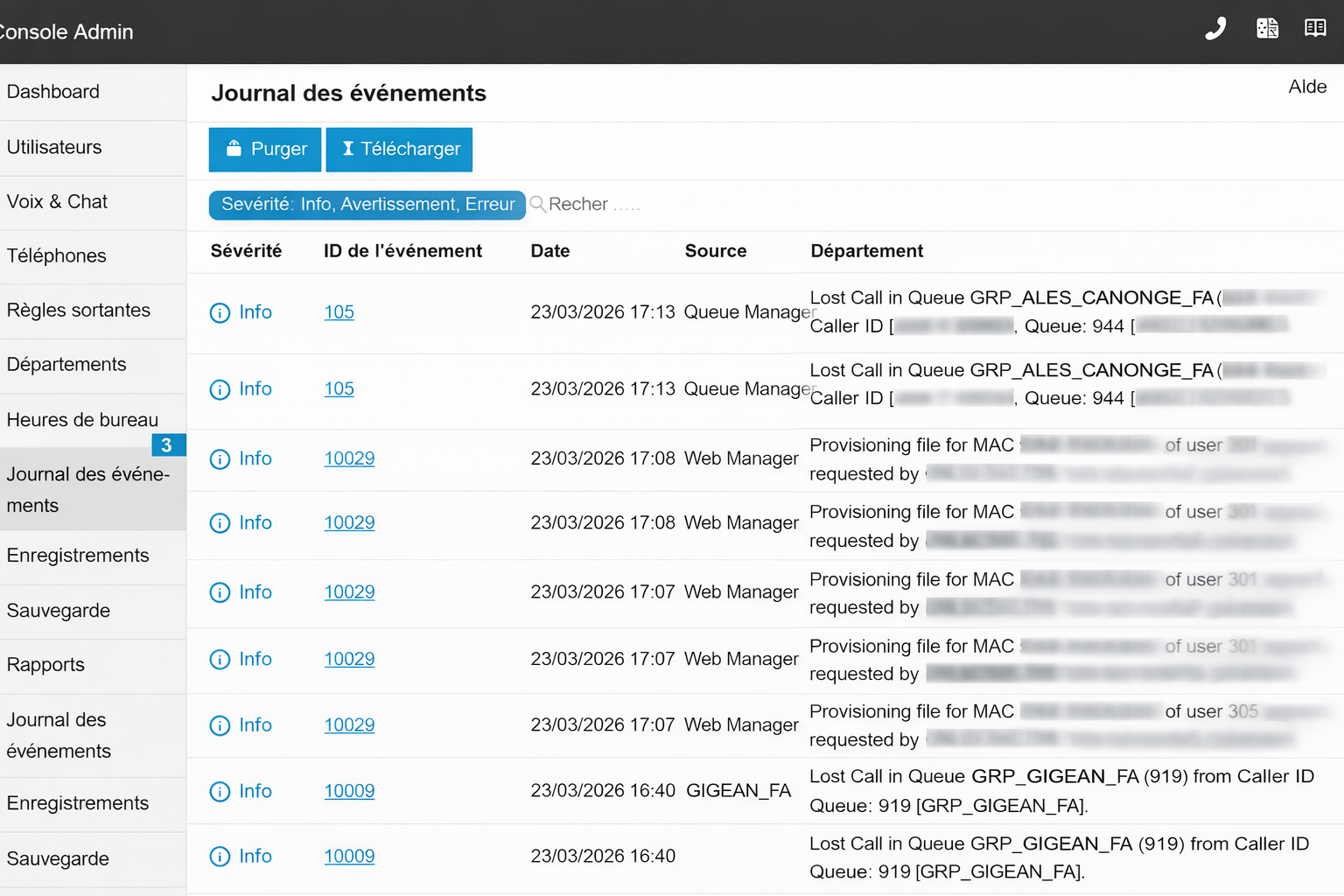1344x896 pixels.
Task: Click info icon in the user 305 row
Action: (x=220, y=725)
